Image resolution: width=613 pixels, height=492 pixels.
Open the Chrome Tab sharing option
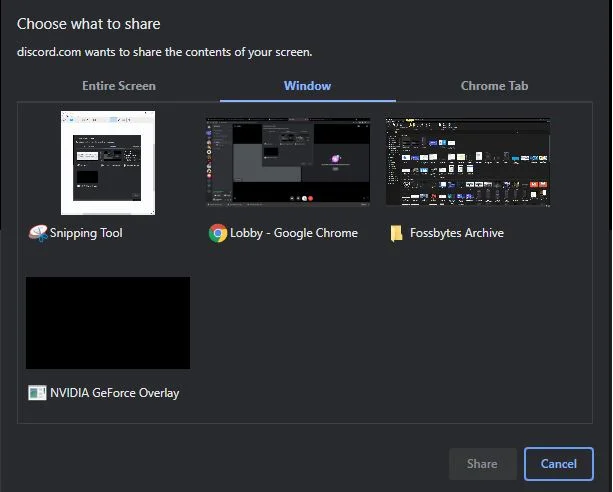click(x=494, y=86)
